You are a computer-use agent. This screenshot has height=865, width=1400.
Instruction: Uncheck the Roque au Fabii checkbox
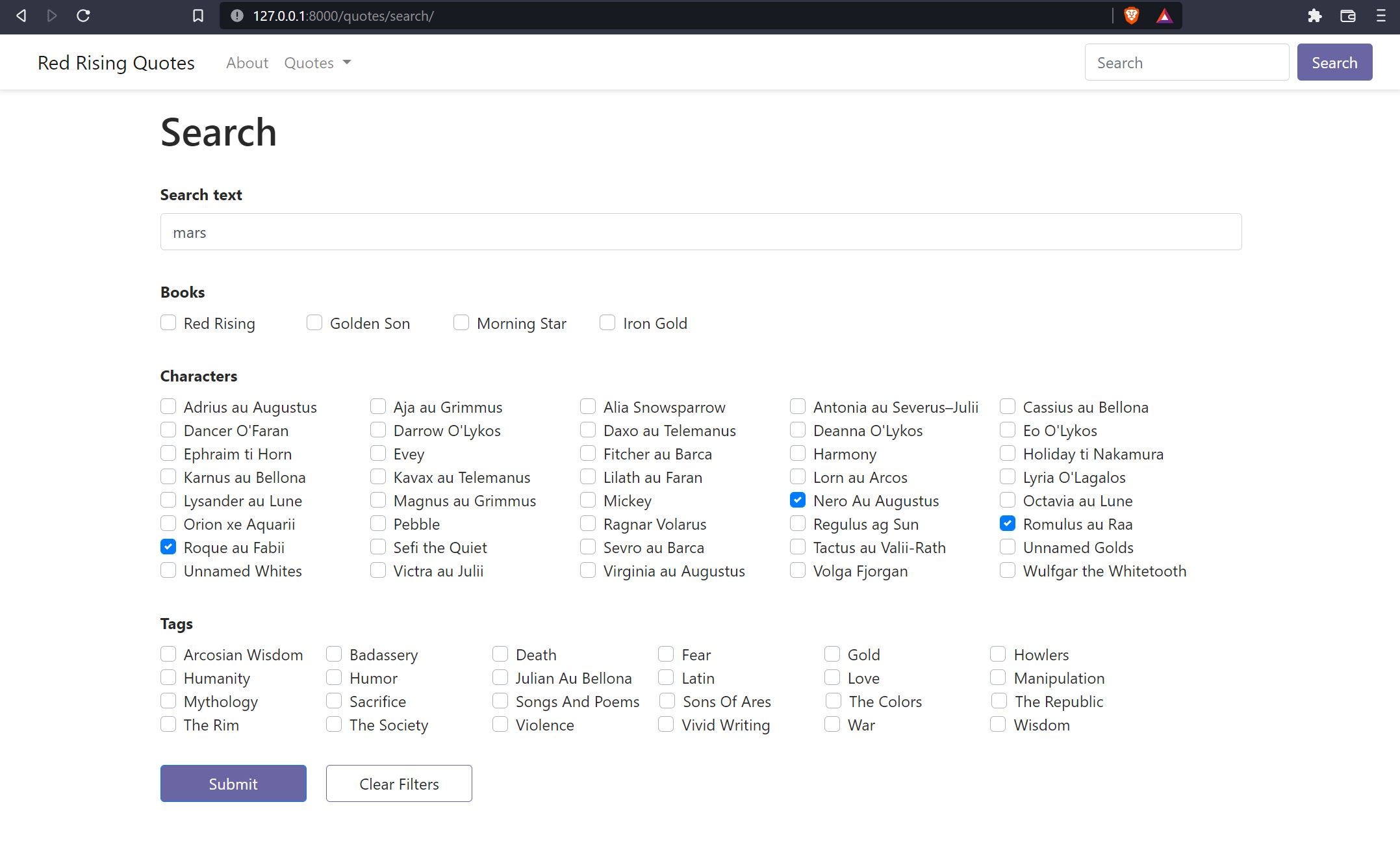point(168,547)
